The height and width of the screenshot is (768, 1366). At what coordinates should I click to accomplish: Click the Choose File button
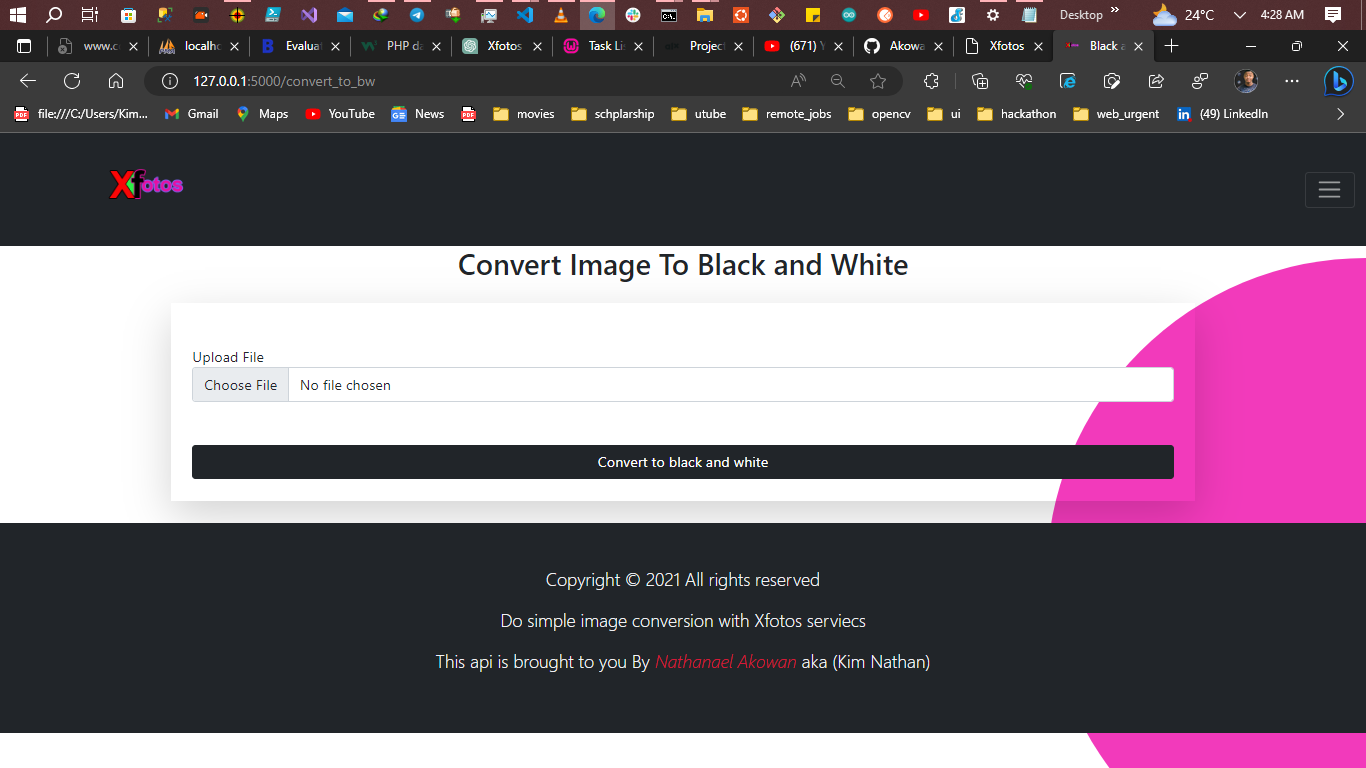click(x=240, y=385)
